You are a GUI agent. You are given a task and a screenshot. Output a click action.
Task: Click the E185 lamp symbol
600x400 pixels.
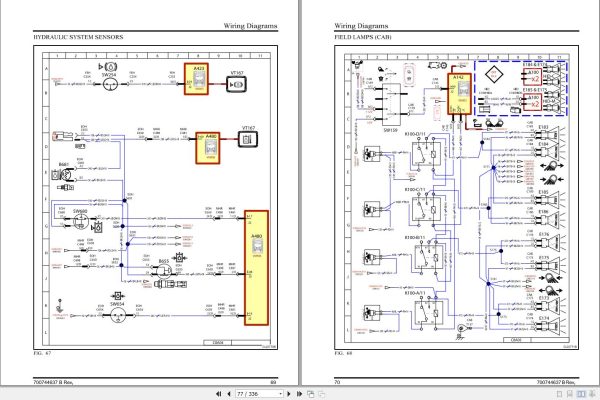coord(548,199)
